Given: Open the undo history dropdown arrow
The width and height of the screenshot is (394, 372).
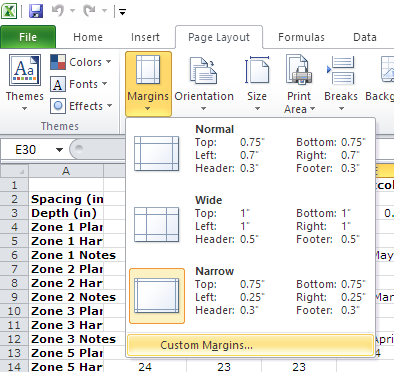Looking at the screenshot, I should pos(72,11).
